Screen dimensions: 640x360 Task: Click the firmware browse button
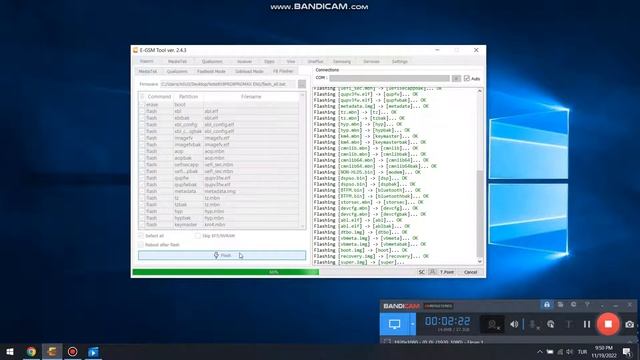tap(302, 84)
